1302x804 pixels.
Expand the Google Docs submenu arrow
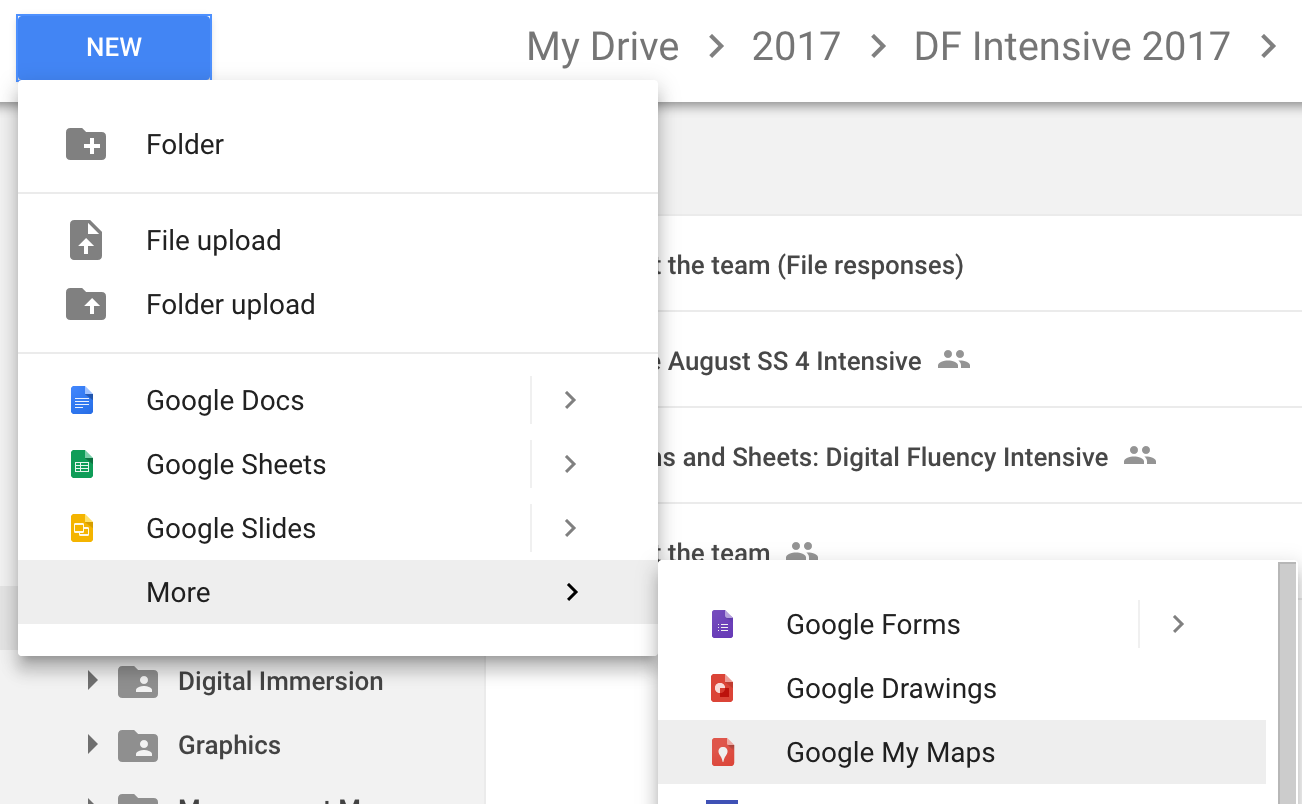[x=570, y=401]
